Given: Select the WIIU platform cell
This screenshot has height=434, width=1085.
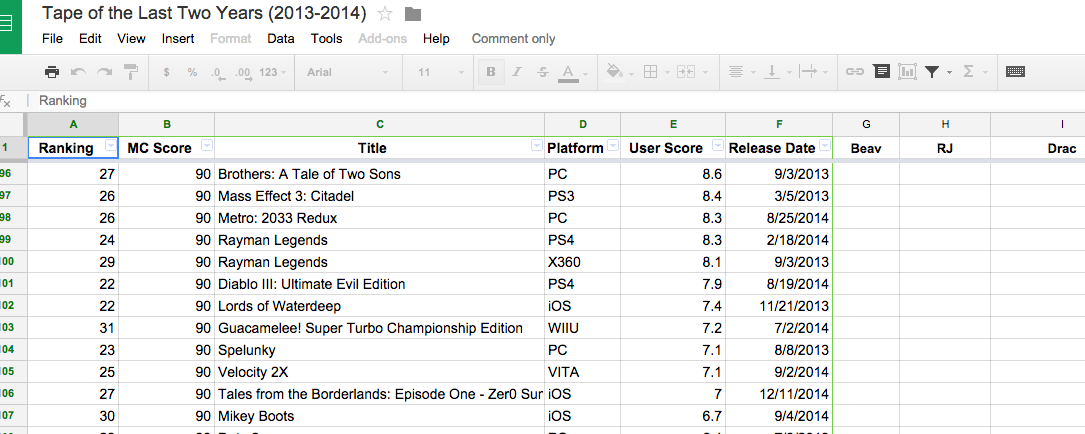Looking at the screenshot, I should pyautogui.click(x=583, y=328).
